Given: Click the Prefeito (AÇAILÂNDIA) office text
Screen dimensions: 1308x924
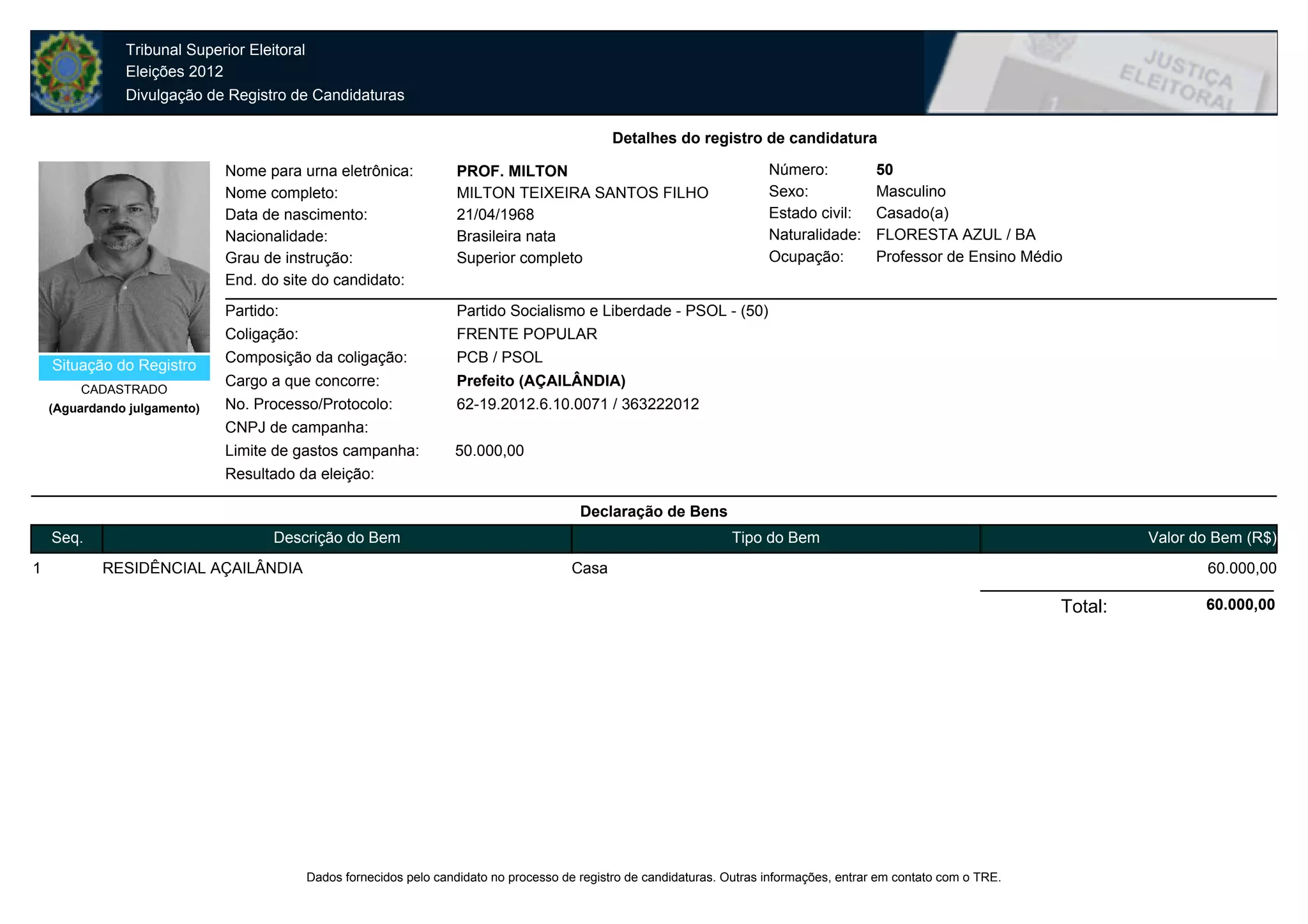Looking at the screenshot, I should (540, 381).
